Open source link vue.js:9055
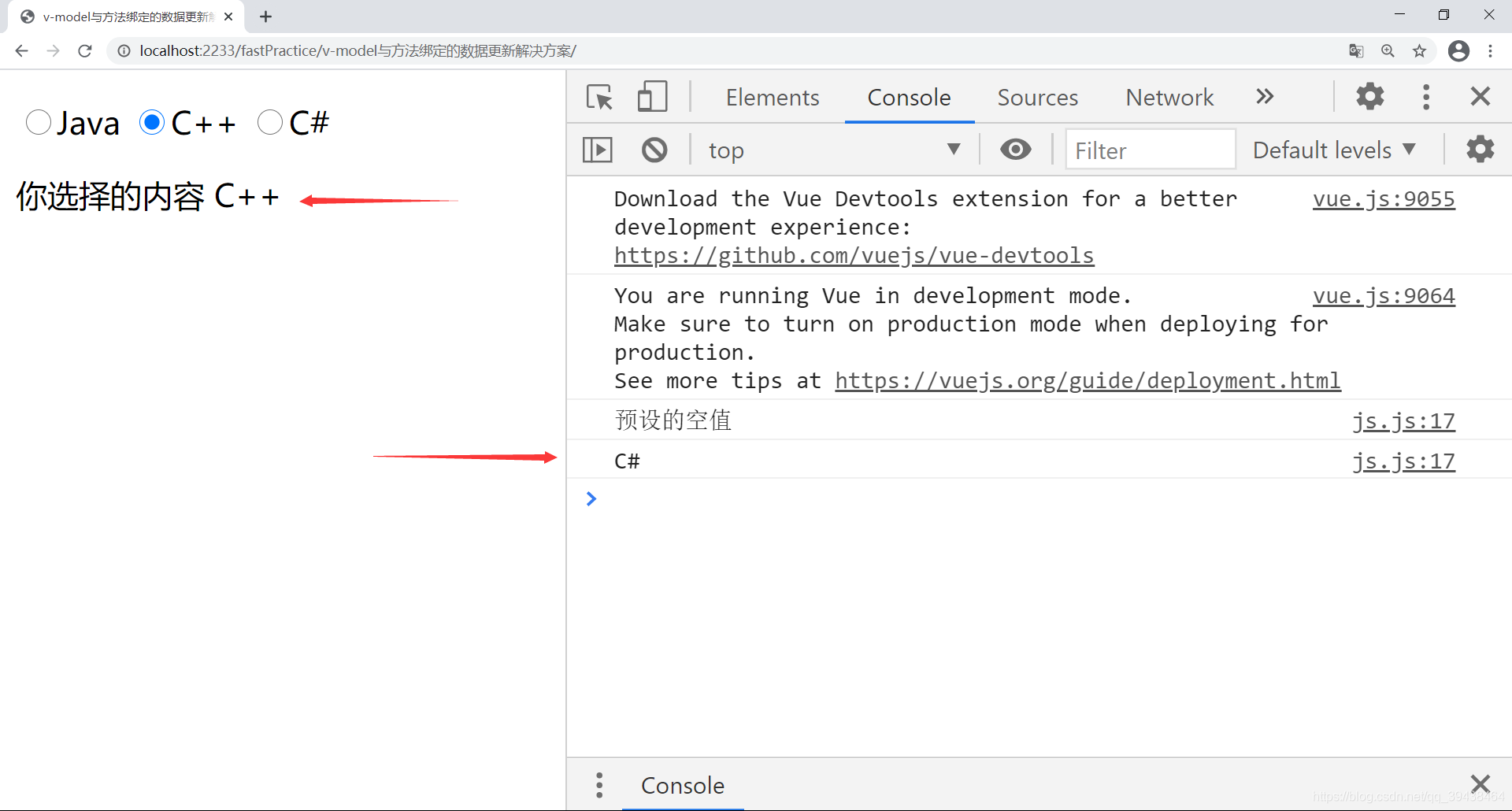 coord(1384,199)
